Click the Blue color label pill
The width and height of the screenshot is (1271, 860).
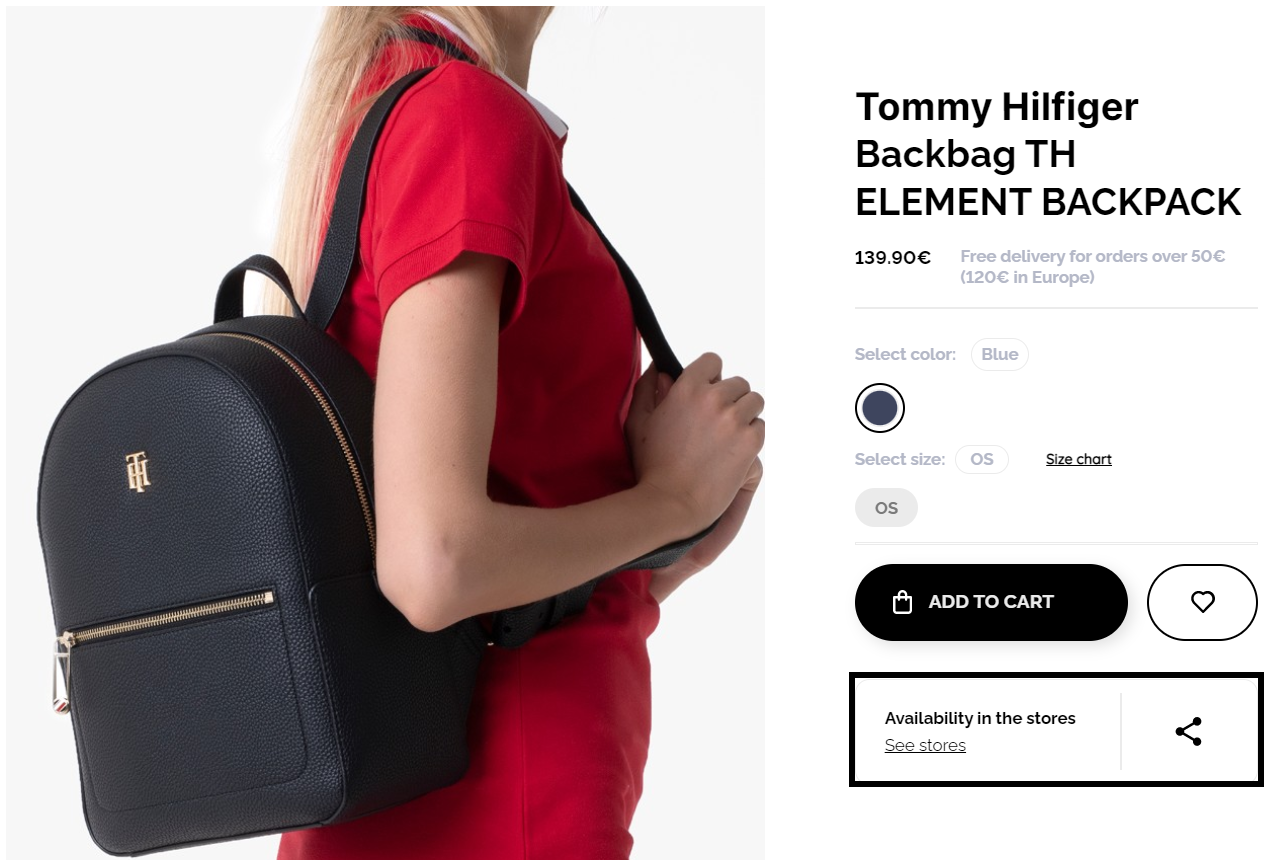(x=999, y=354)
